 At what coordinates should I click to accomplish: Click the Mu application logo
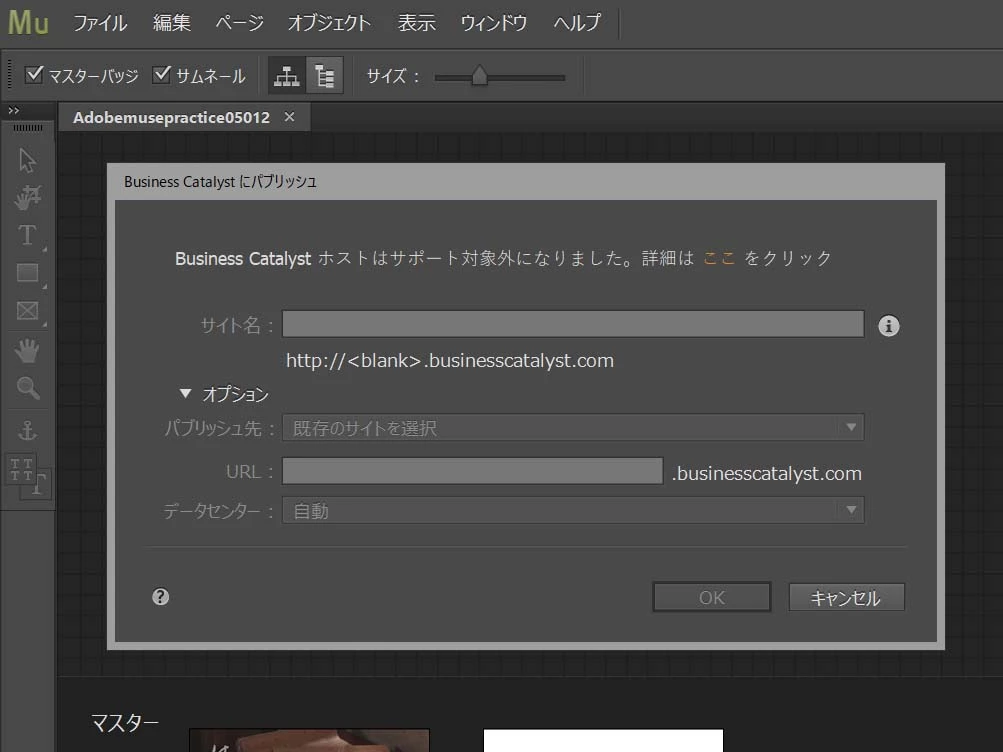[28, 22]
